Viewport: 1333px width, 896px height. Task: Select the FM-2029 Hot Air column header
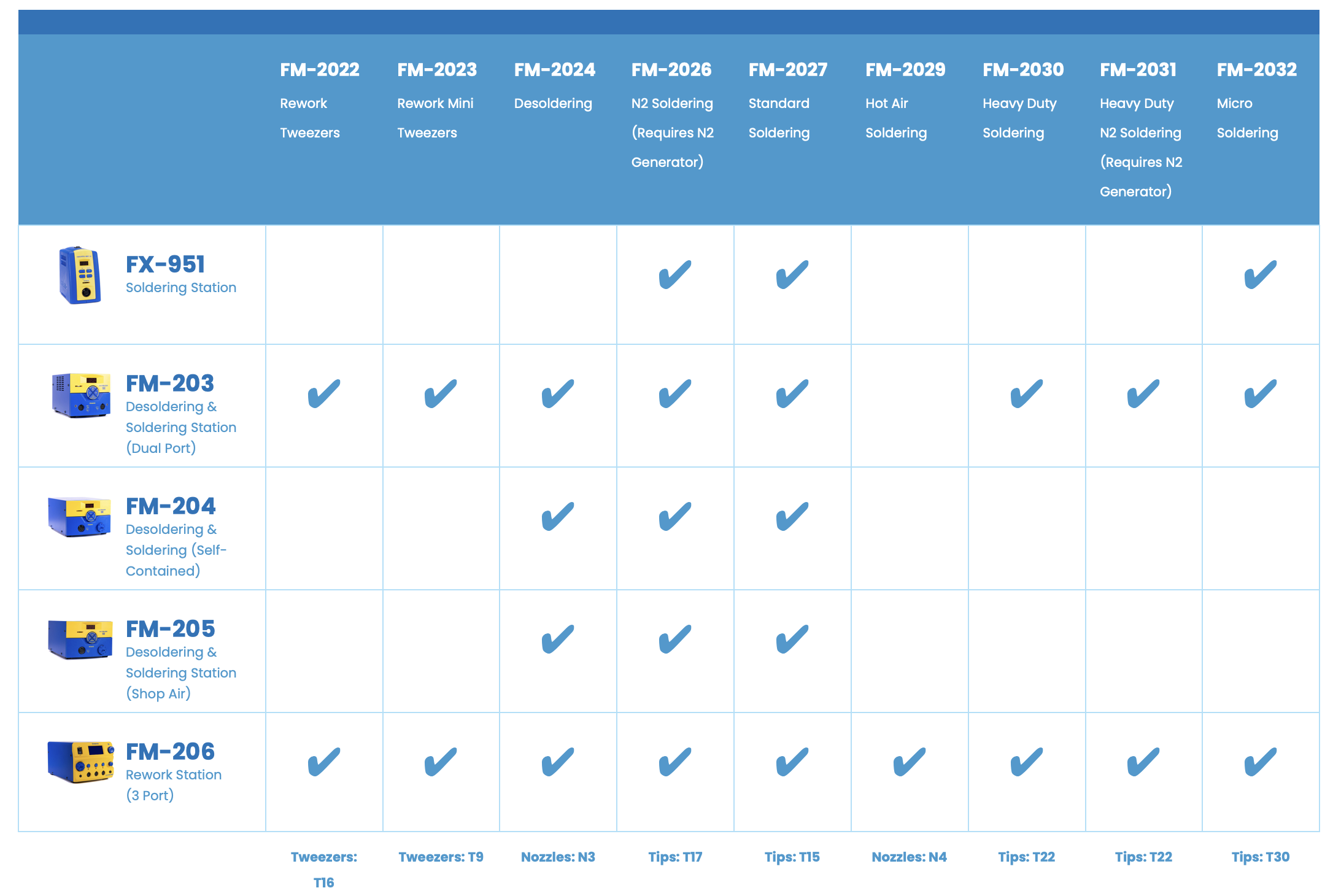coord(905,101)
